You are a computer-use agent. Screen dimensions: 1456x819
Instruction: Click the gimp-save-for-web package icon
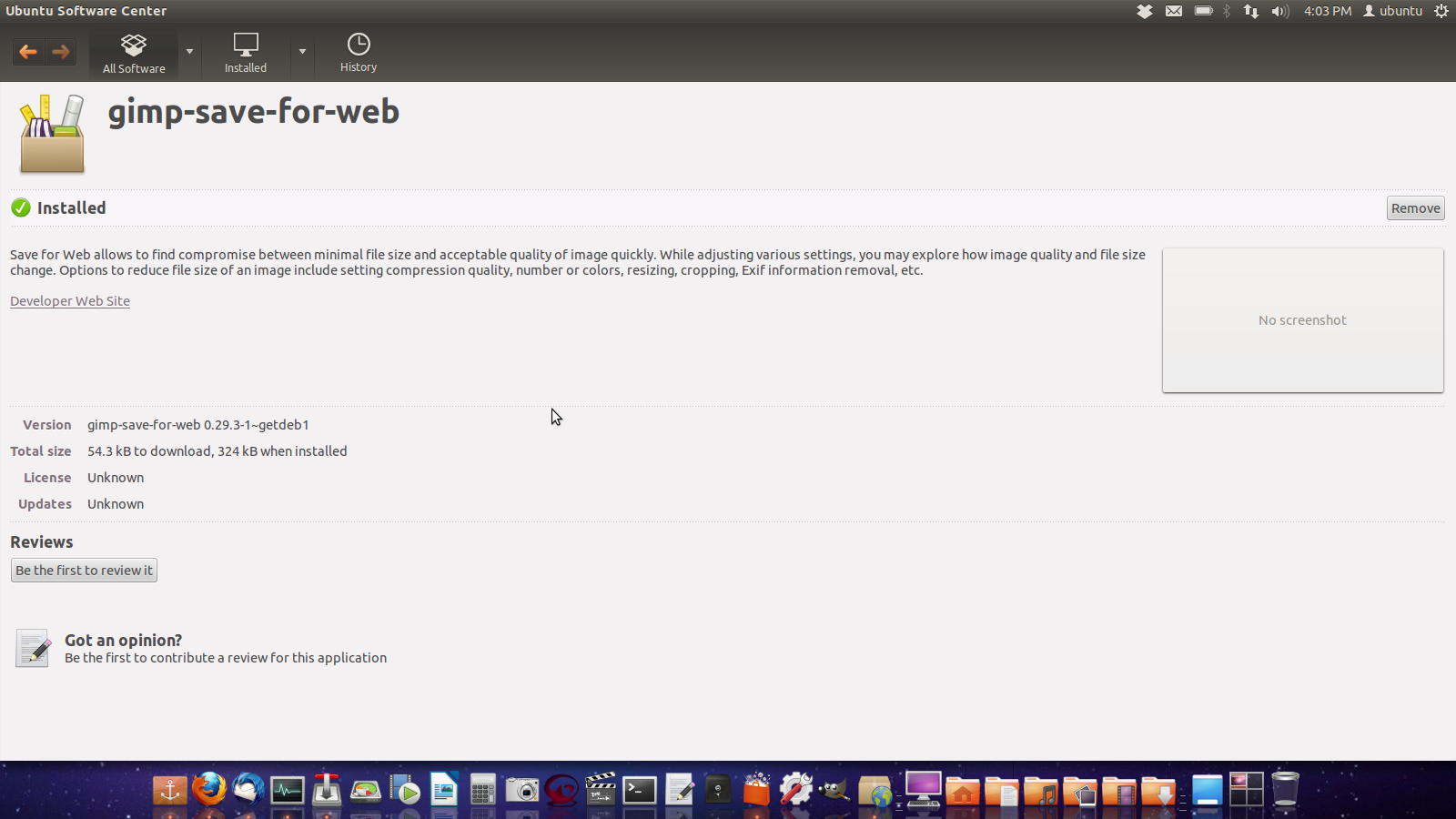click(52, 134)
